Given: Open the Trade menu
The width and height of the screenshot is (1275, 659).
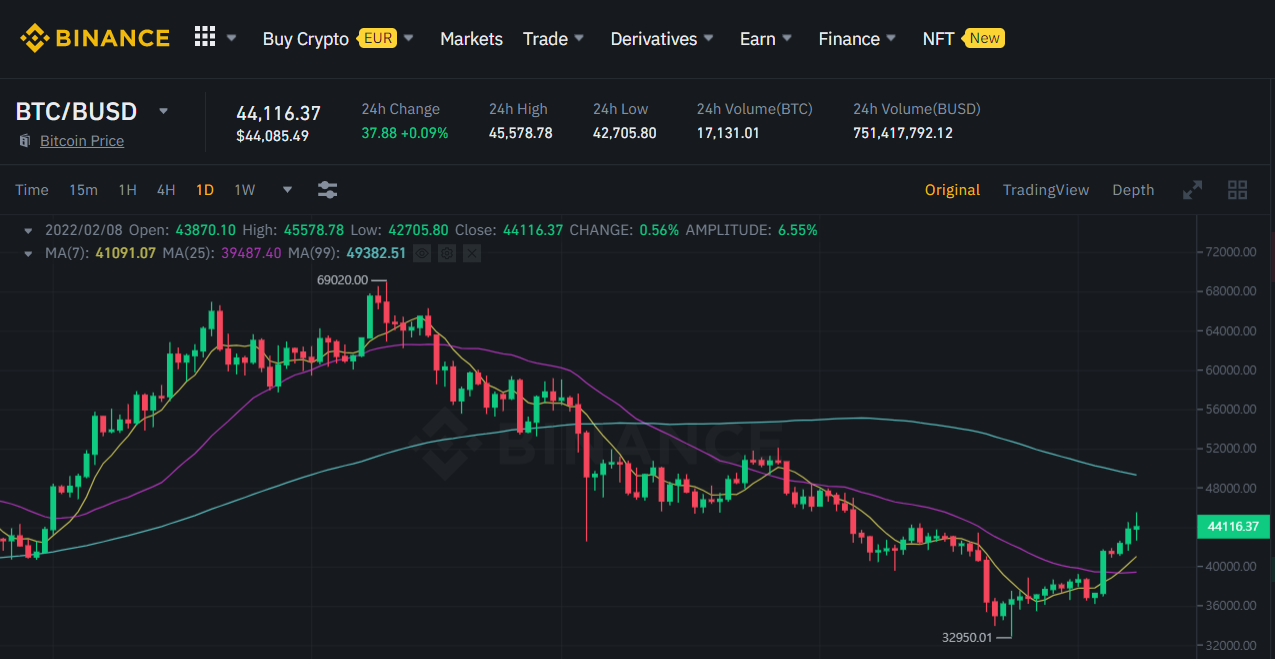Looking at the screenshot, I should [x=545, y=38].
